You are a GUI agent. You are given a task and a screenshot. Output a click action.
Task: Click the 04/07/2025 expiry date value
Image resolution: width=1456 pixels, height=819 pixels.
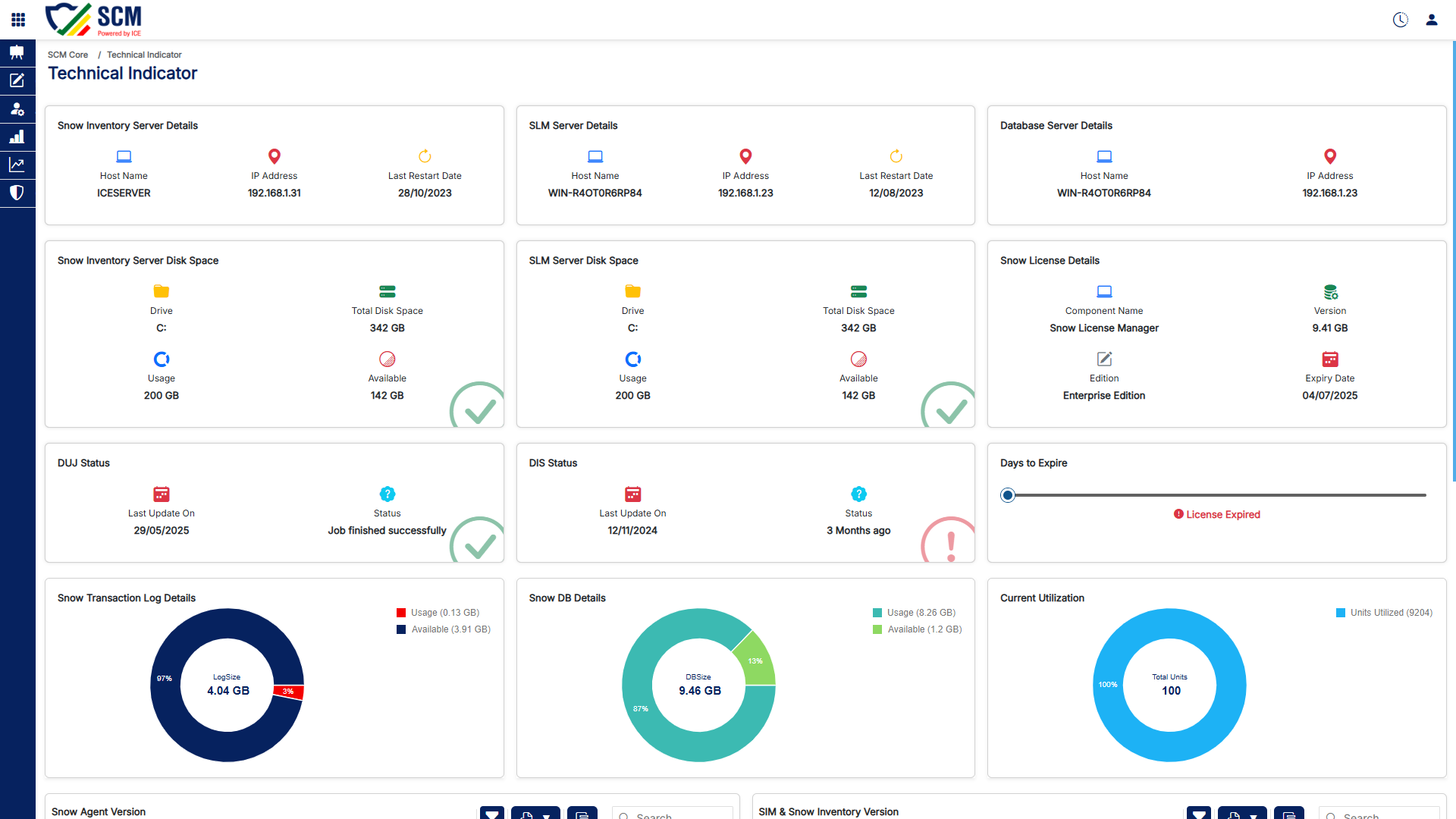[x=1330, y=396]
